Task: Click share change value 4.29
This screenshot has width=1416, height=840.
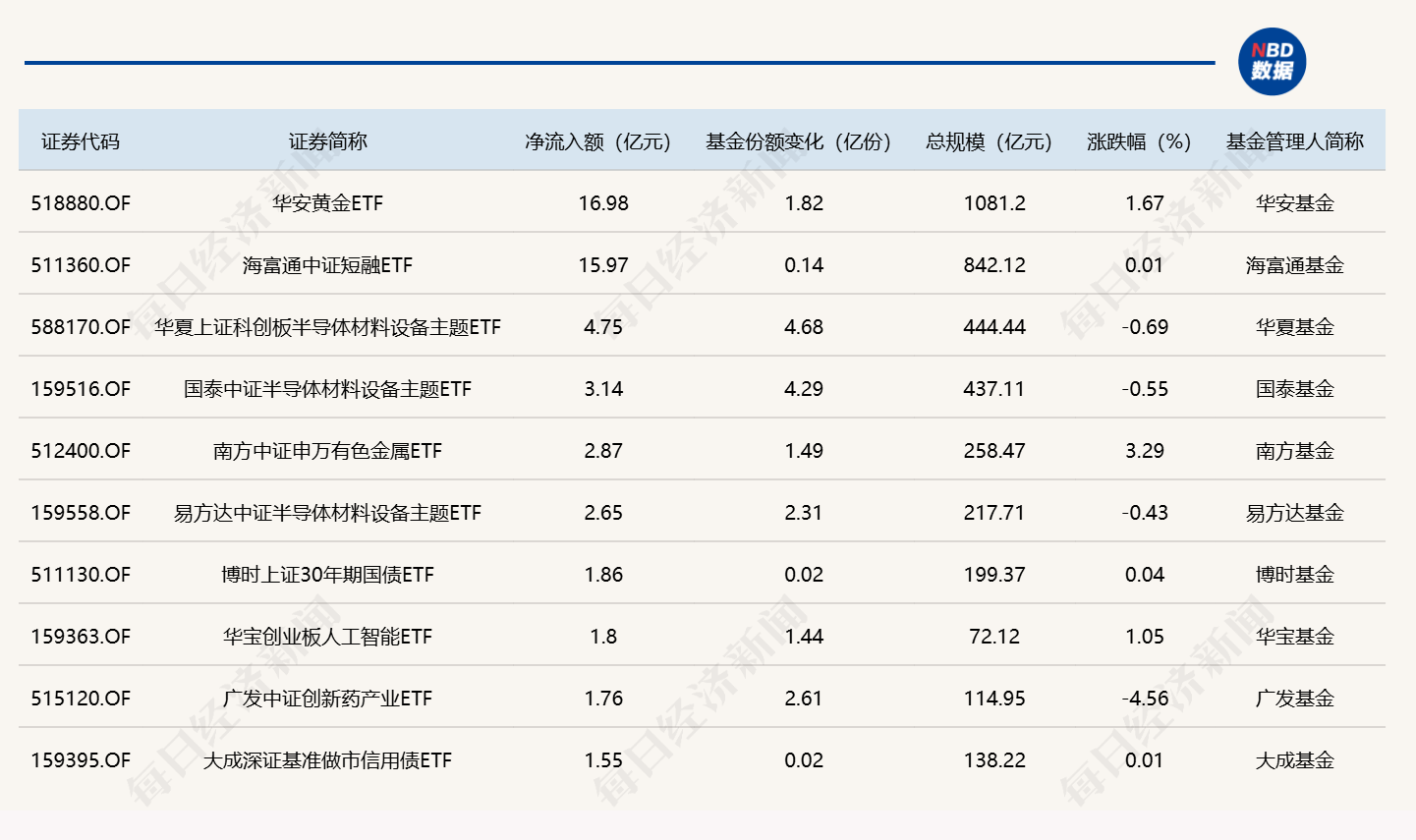Action: 804,389
